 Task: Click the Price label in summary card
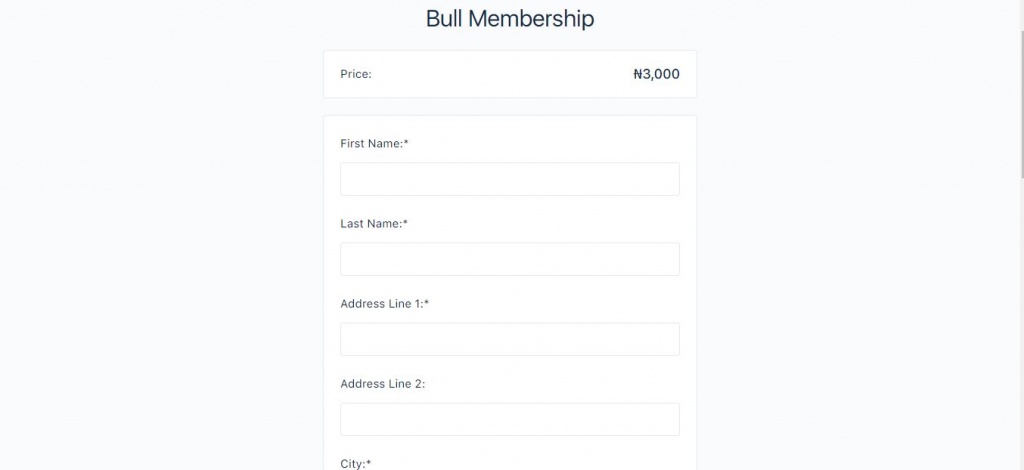[x=356, y=74]
